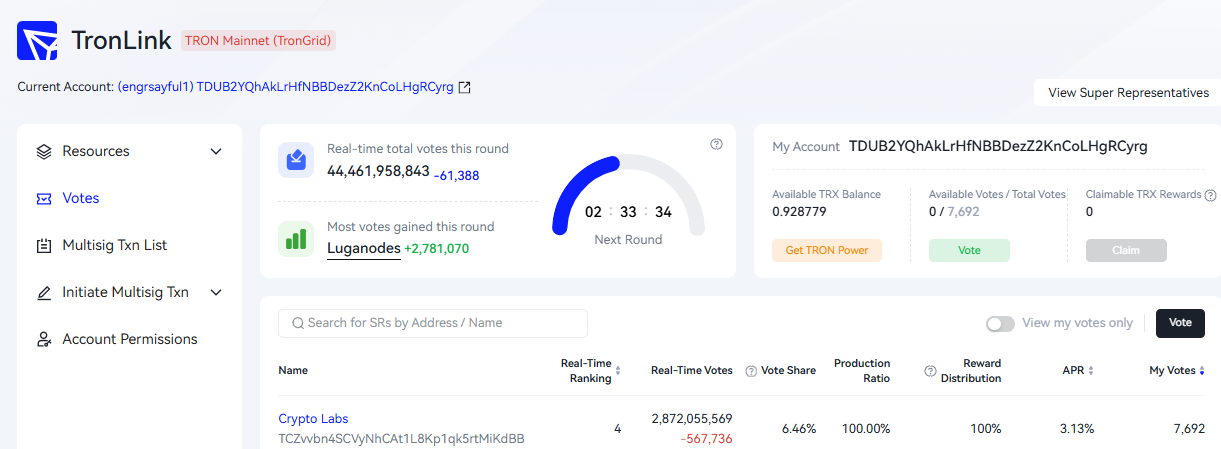The height and width of the screenshot is (449, 1221).
Task: Open help icon beside Claimable TRX Rewards
Action: [x=1210, y=195]
